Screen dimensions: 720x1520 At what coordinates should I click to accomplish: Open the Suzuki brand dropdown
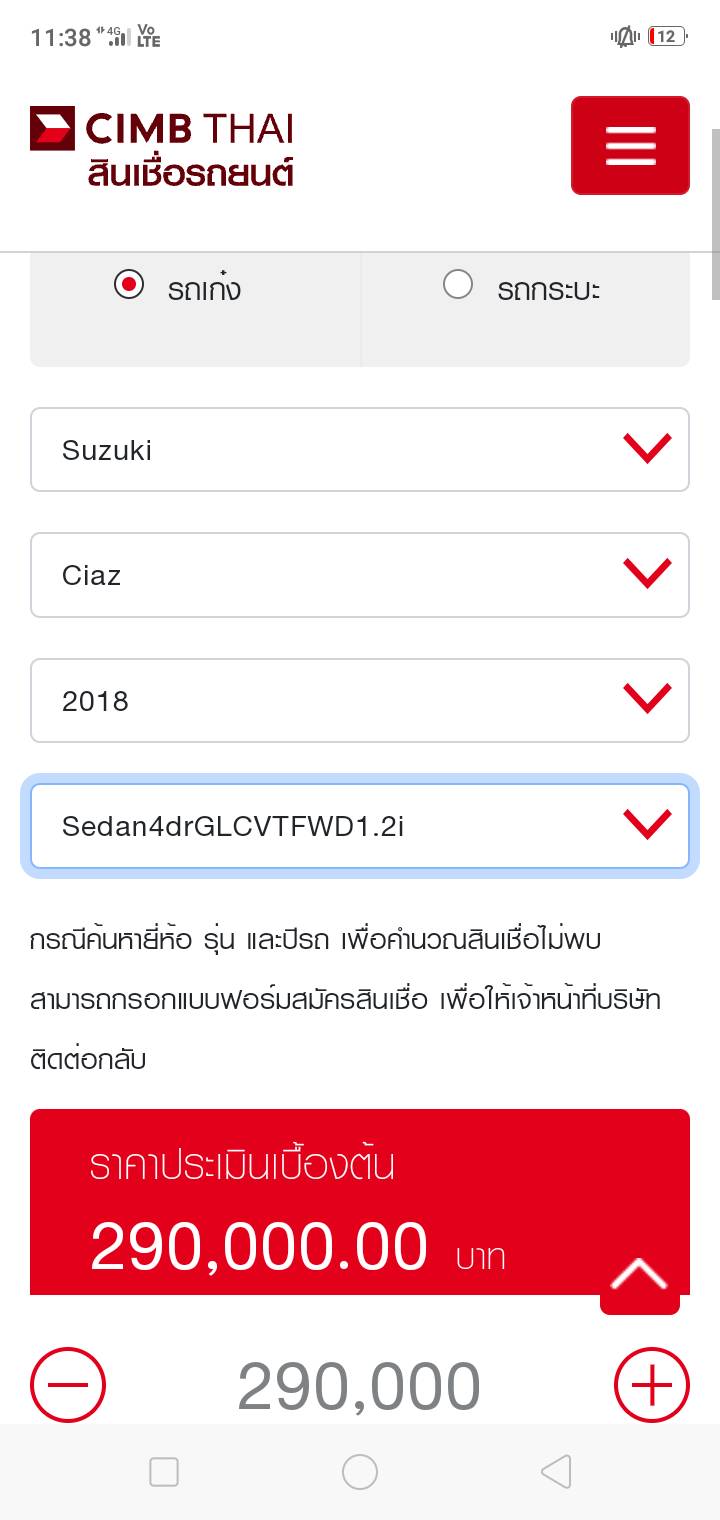click(x=360, y=450)
